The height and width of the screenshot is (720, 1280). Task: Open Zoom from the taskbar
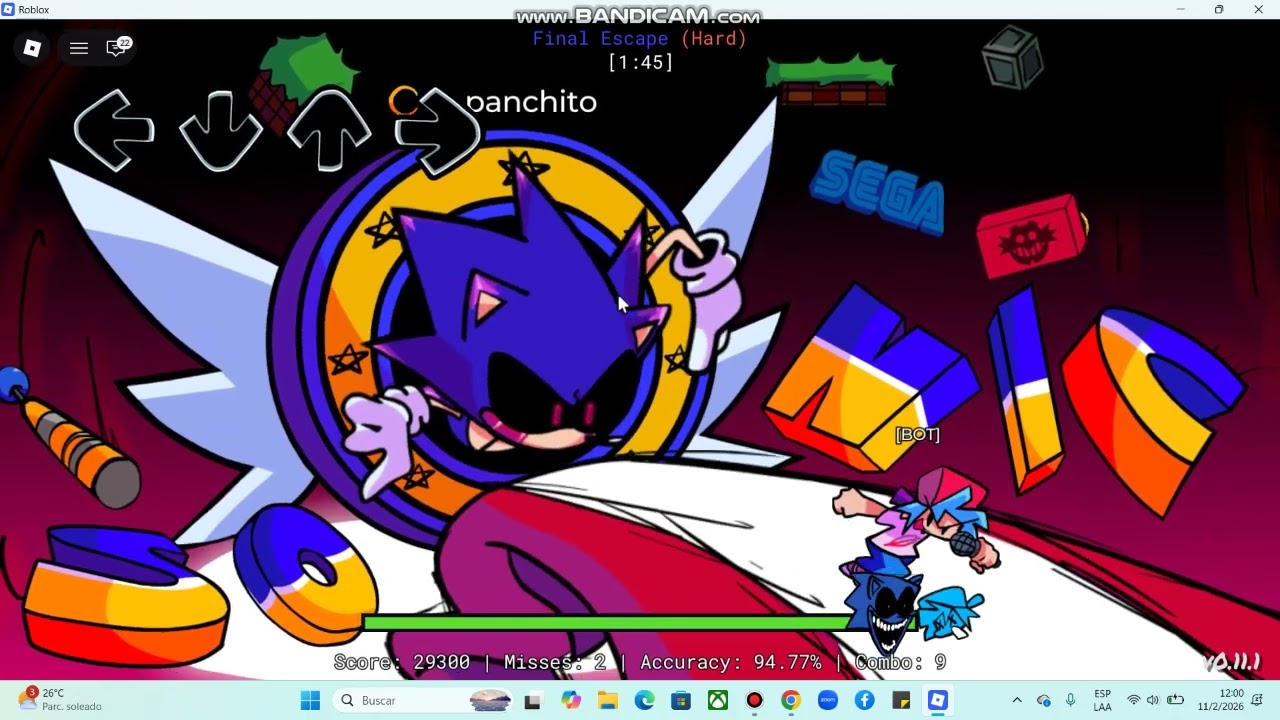coord(828,700)
